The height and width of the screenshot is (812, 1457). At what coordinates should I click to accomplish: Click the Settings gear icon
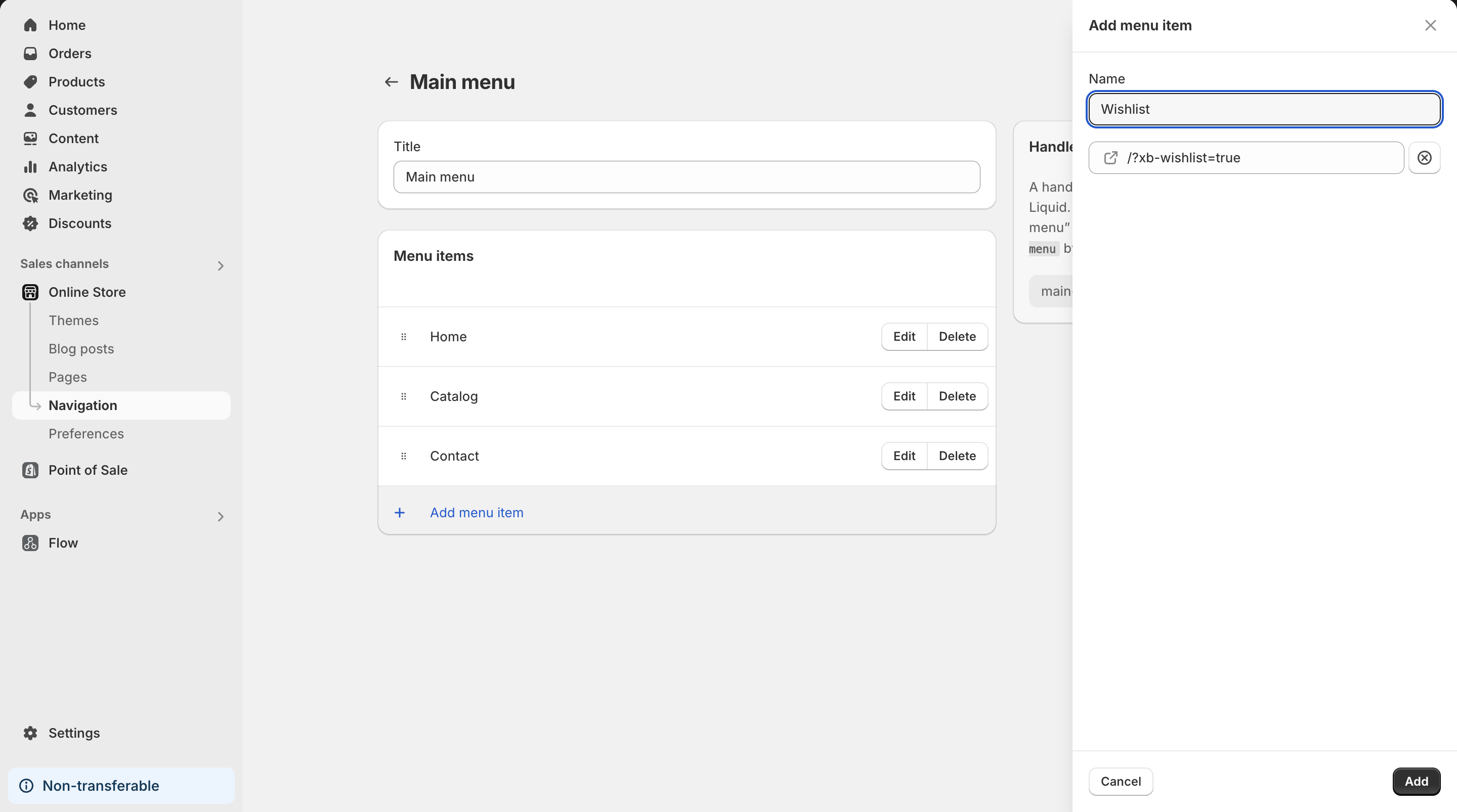[x=30, y=733]
